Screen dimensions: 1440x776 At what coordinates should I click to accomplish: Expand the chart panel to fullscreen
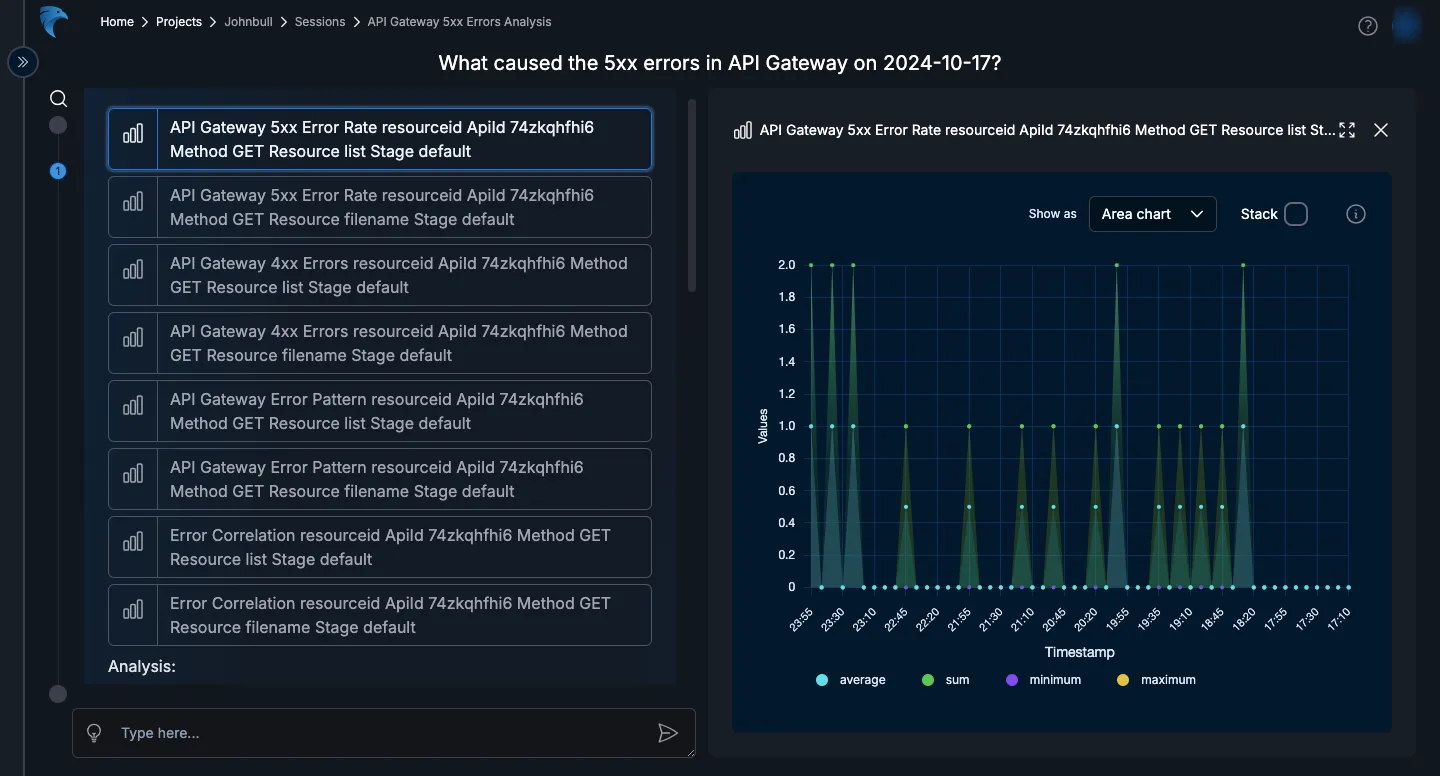point(1347,130)
